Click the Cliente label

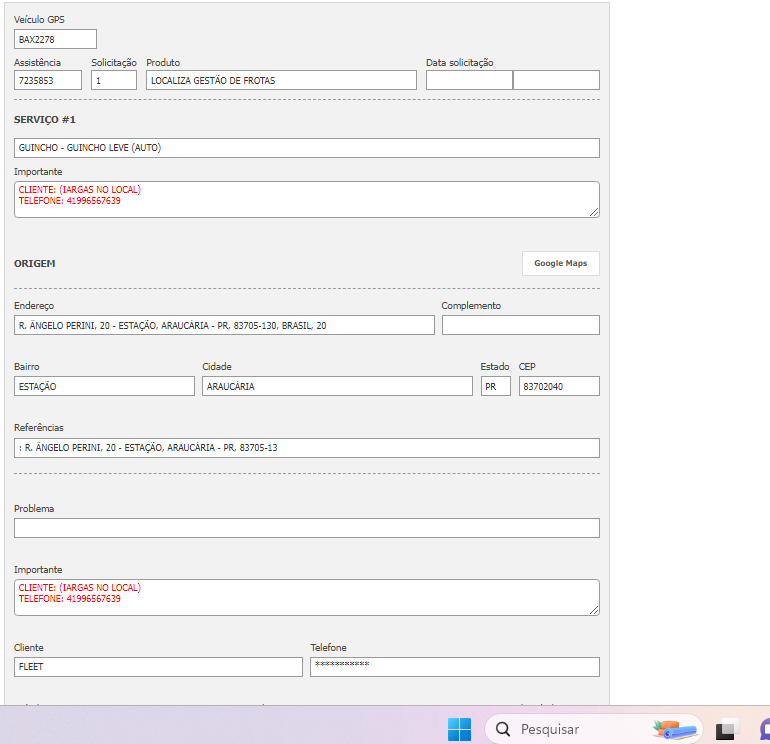tap(28, 647)
